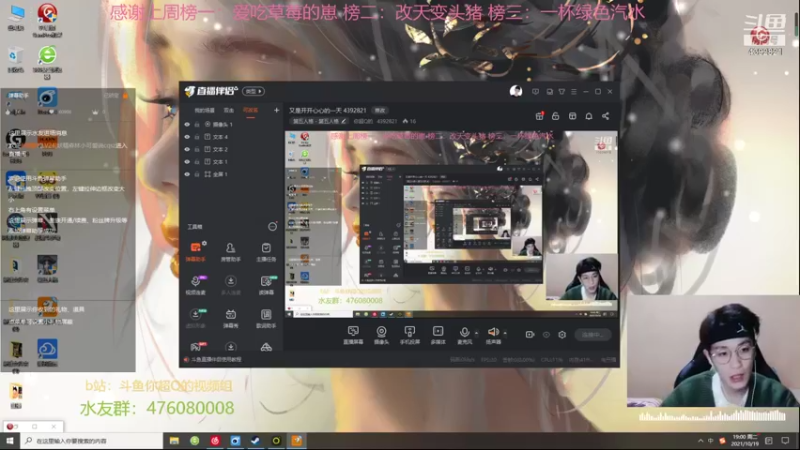Click the speech bubble icon in title bar
Viewport: 800px width, 450px height.
coord(535,92)
